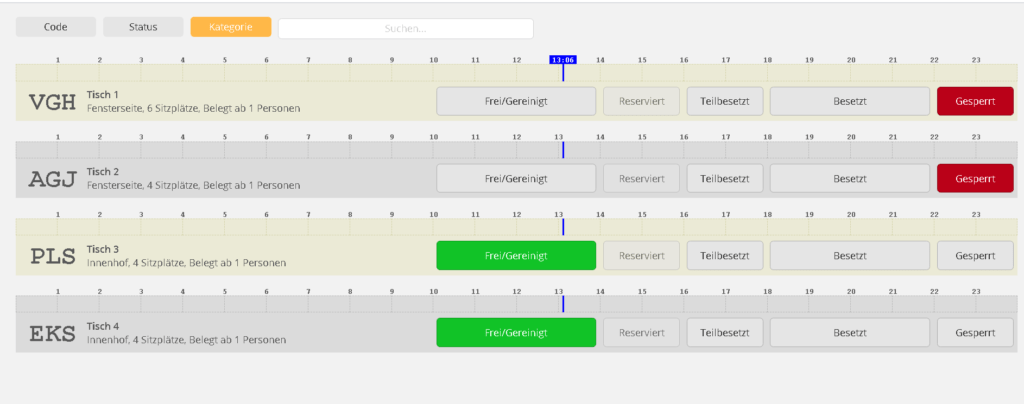Screen dimensions: 1024x404
Task: Mark Tisch 1 as Reserviert
Action: pos(641,101)
